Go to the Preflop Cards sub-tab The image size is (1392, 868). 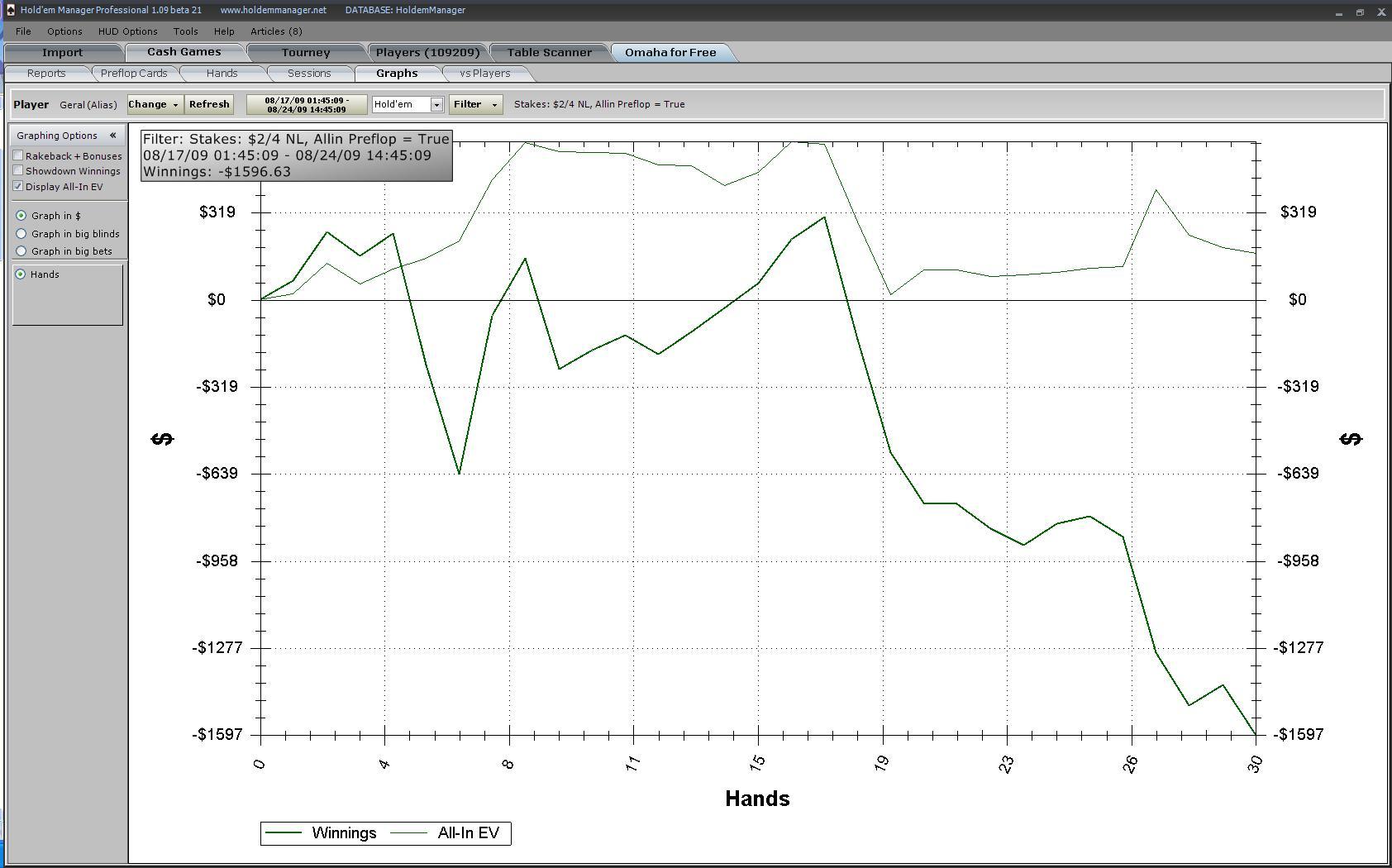tap(134, 74)
